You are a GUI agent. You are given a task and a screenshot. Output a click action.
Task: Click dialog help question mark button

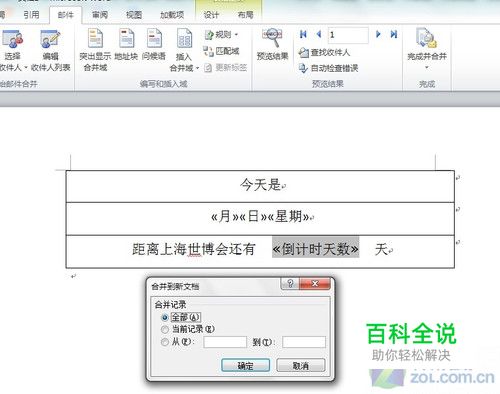pyautogui.click(x=290, y=284)
